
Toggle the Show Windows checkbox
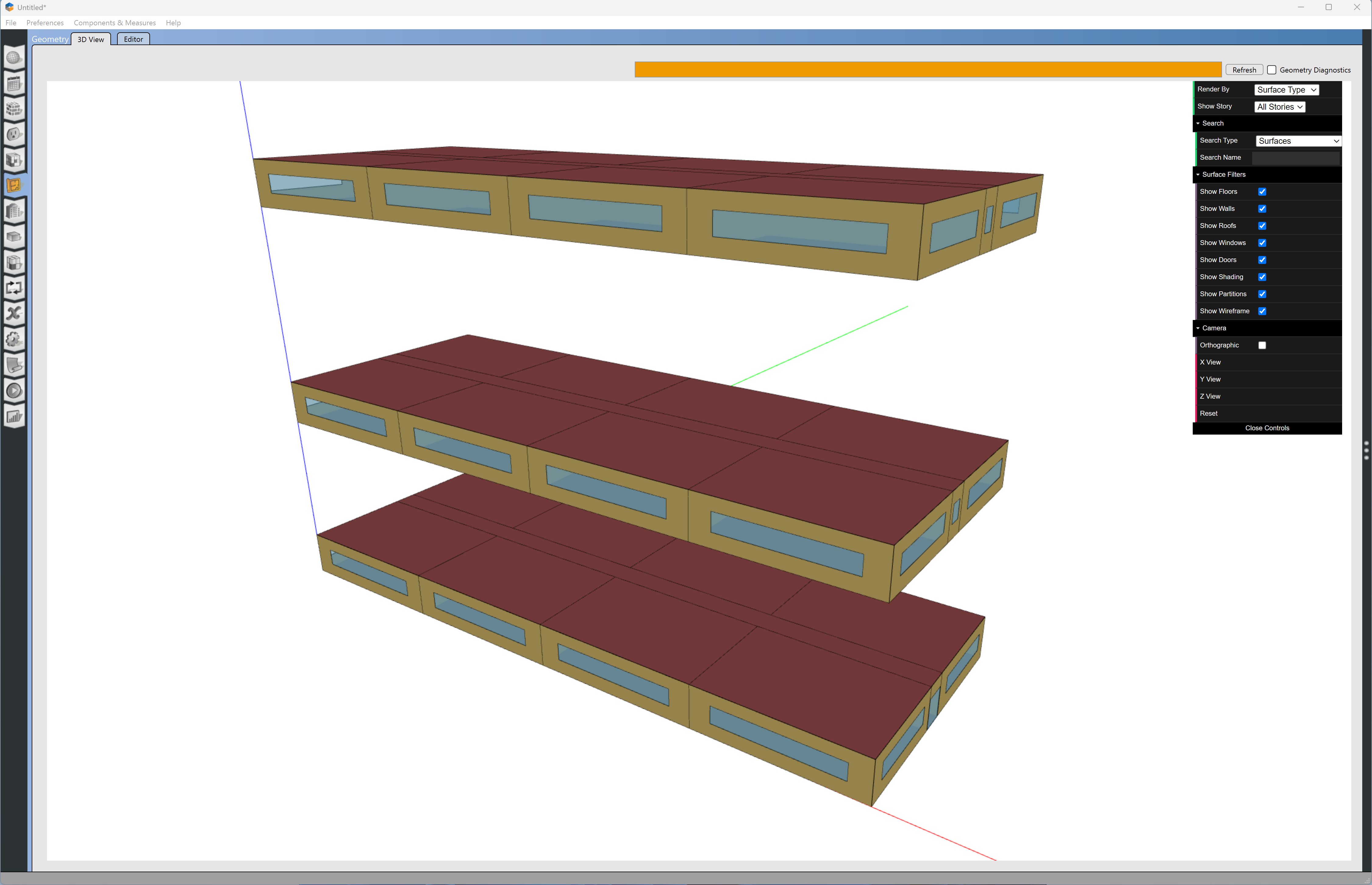(1262, 243)
